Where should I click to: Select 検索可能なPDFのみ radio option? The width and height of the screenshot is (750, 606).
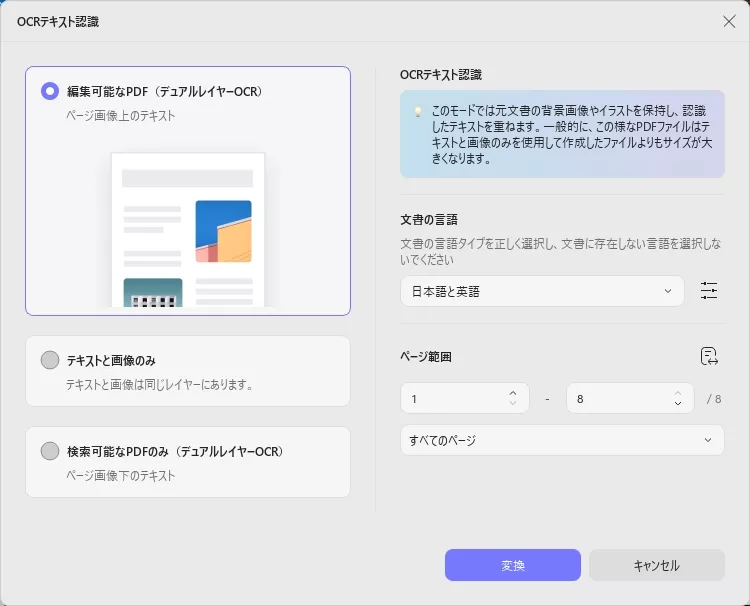tap(50, 451)
